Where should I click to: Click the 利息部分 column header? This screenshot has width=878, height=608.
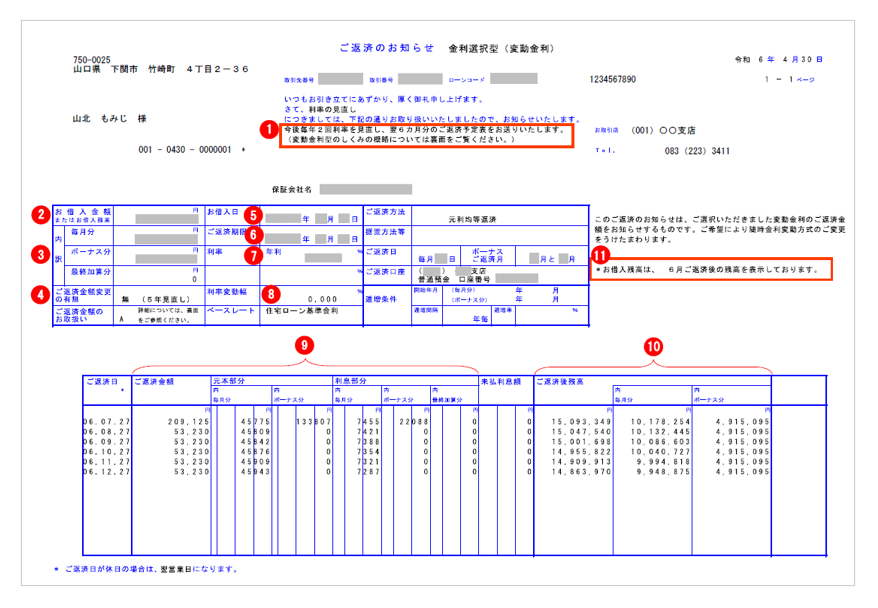click(351, 381)
